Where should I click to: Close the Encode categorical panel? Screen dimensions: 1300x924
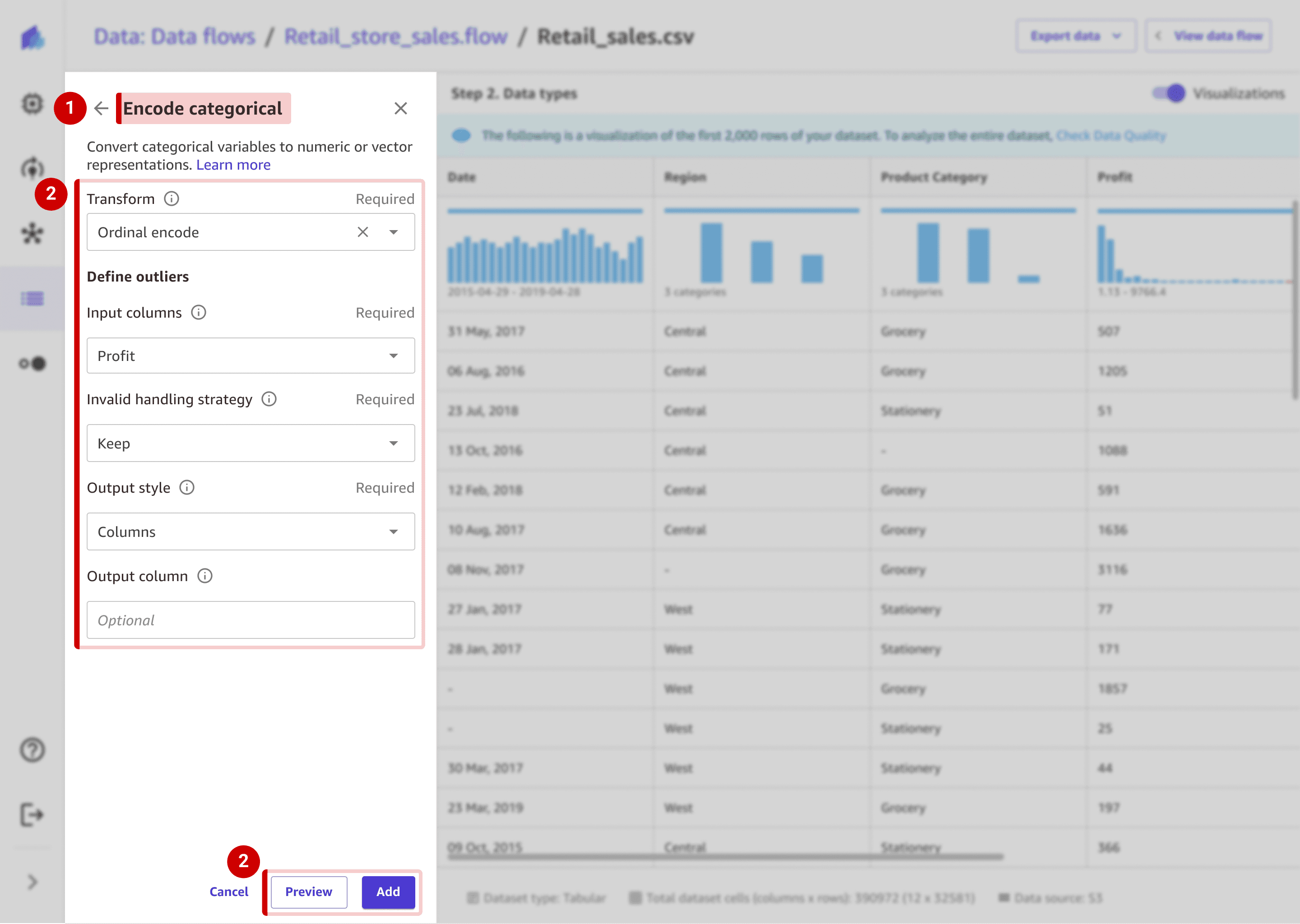(401, 108)
